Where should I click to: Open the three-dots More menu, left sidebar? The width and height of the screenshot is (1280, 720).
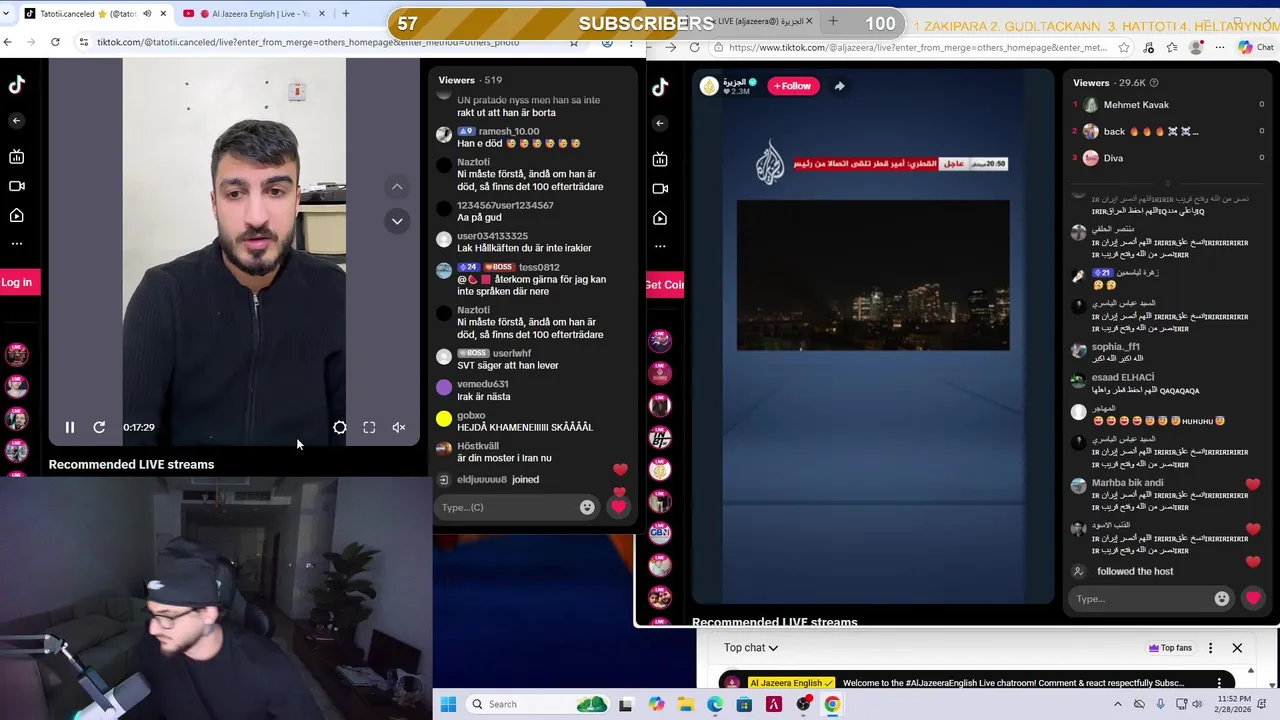pyautogui.click(x=16, y=243)
